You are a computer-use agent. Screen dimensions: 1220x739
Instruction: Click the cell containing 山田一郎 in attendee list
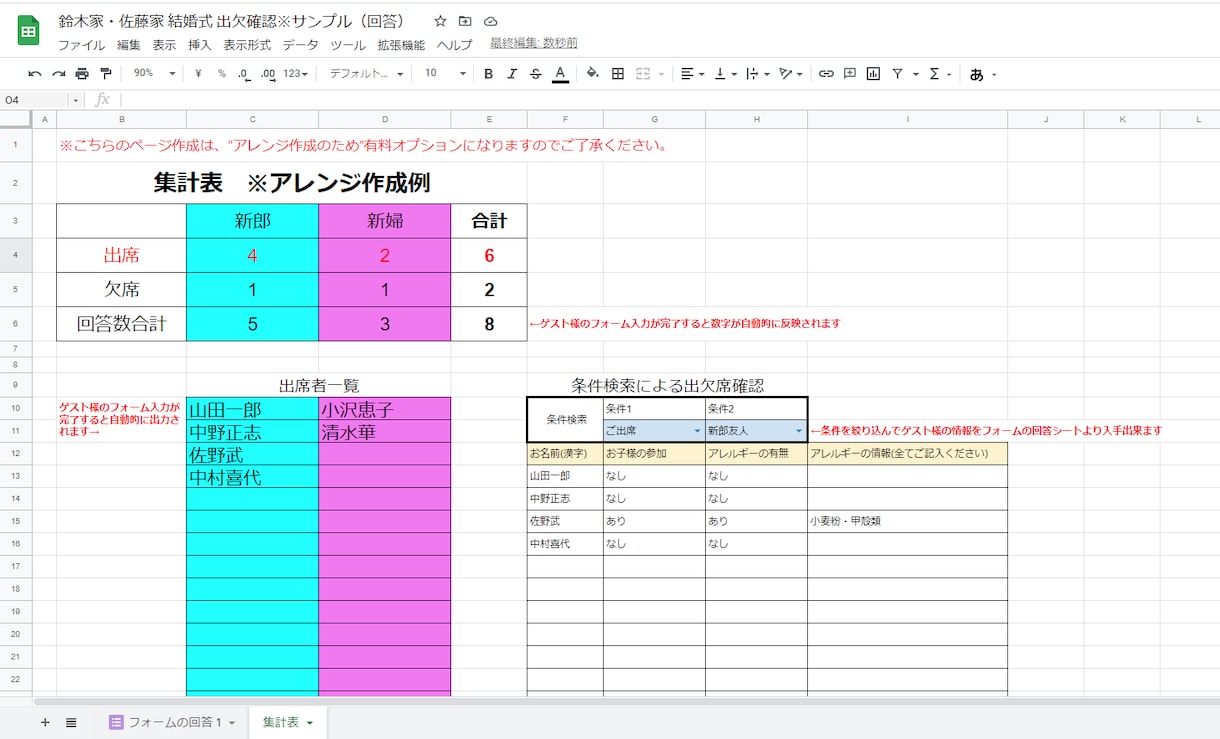point(252,409)
